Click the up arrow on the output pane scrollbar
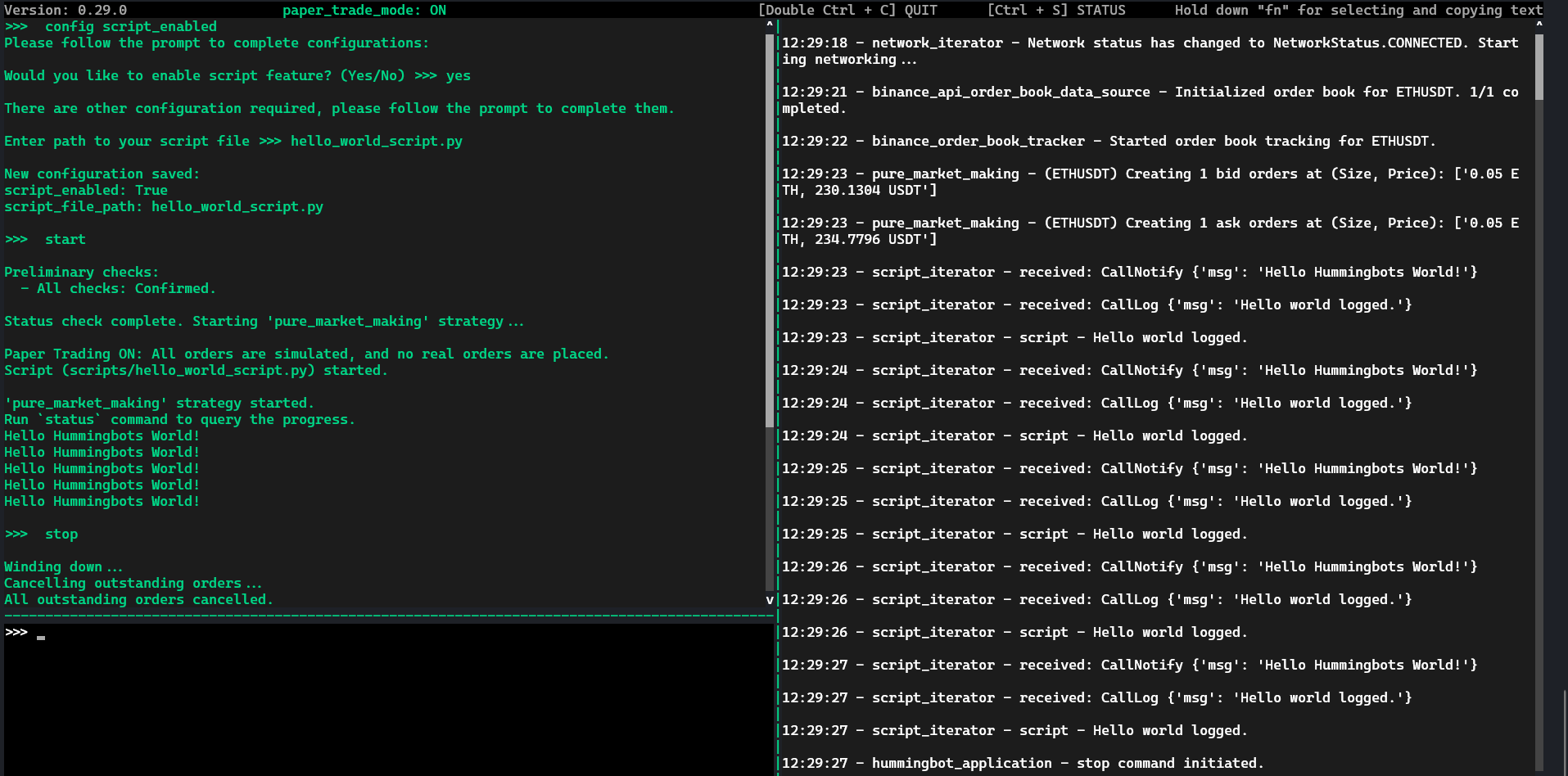Viewport: 1568px width, 776px height. click(768, 25)
